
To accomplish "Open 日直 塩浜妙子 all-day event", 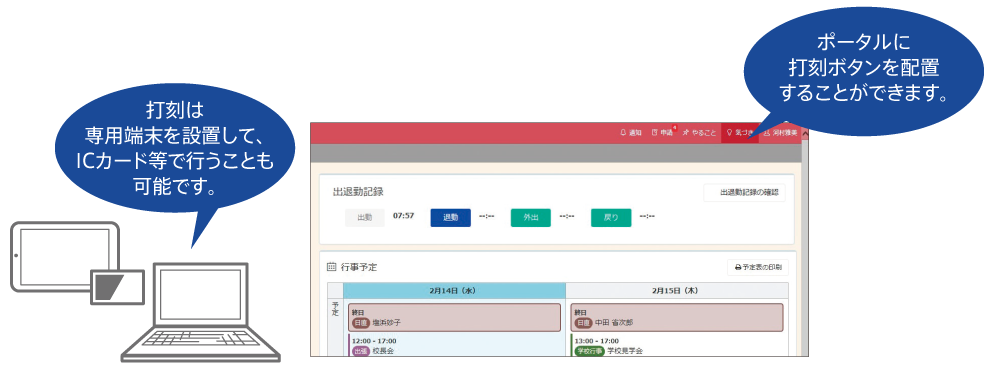I will 455,318.
